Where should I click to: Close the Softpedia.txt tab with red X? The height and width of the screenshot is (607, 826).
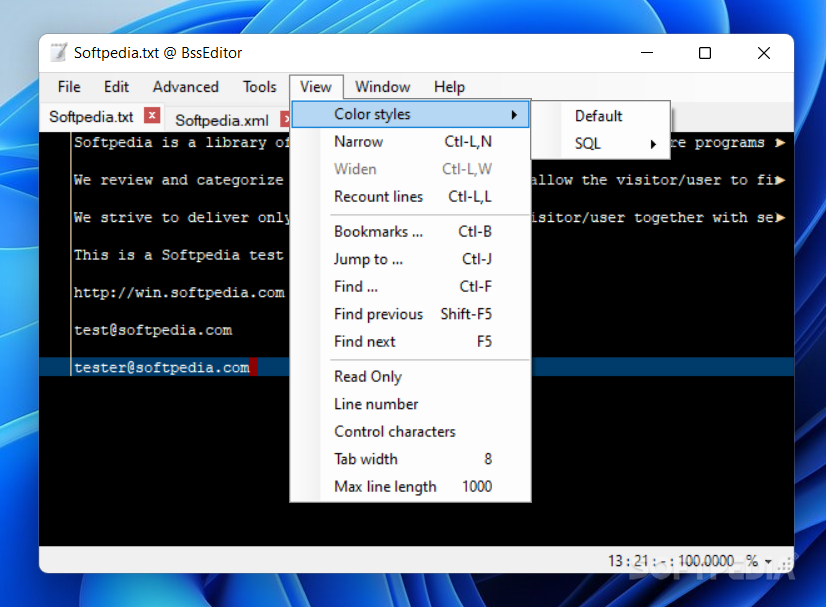[152, 115]
